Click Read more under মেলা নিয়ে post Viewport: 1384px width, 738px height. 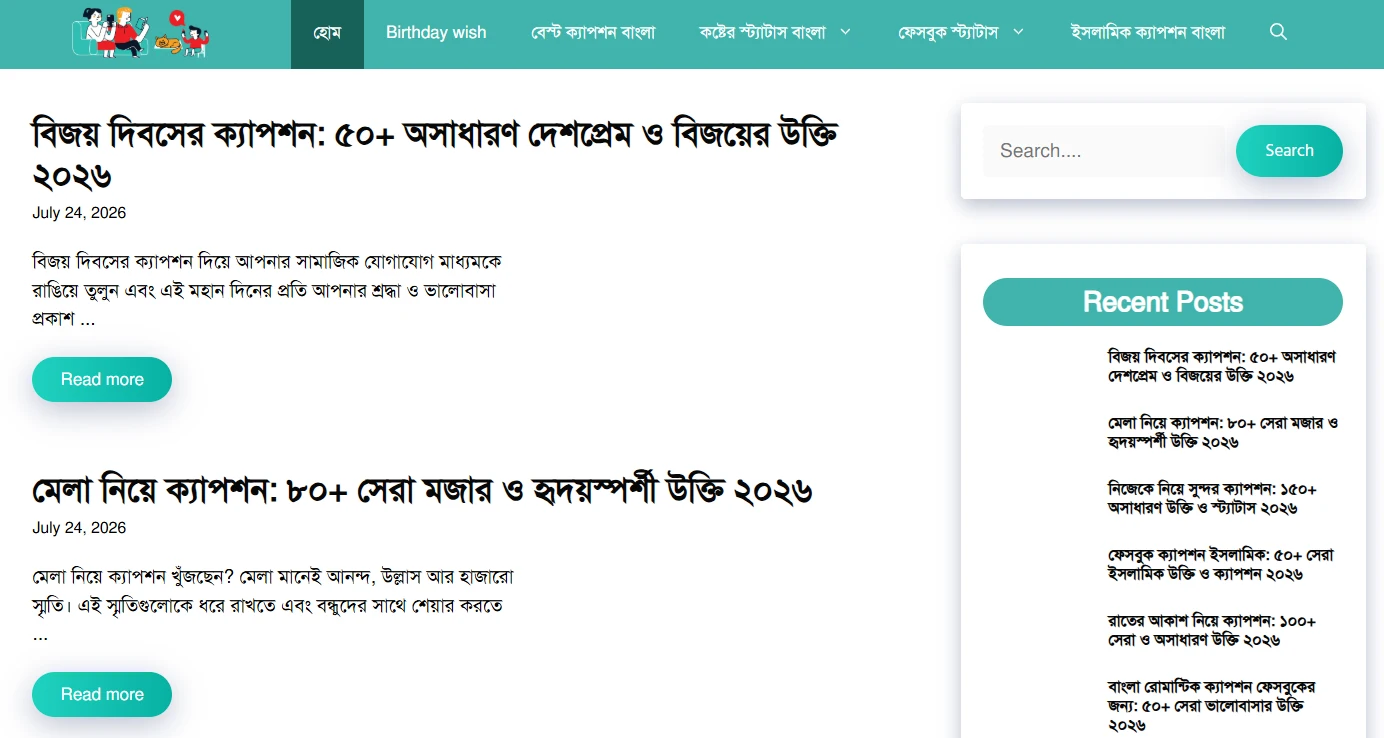(102, 695)
